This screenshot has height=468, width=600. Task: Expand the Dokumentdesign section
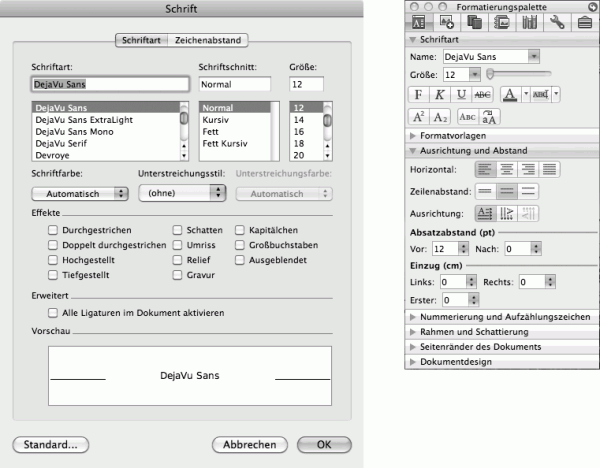pyautogui.click(x=412, y=362)
